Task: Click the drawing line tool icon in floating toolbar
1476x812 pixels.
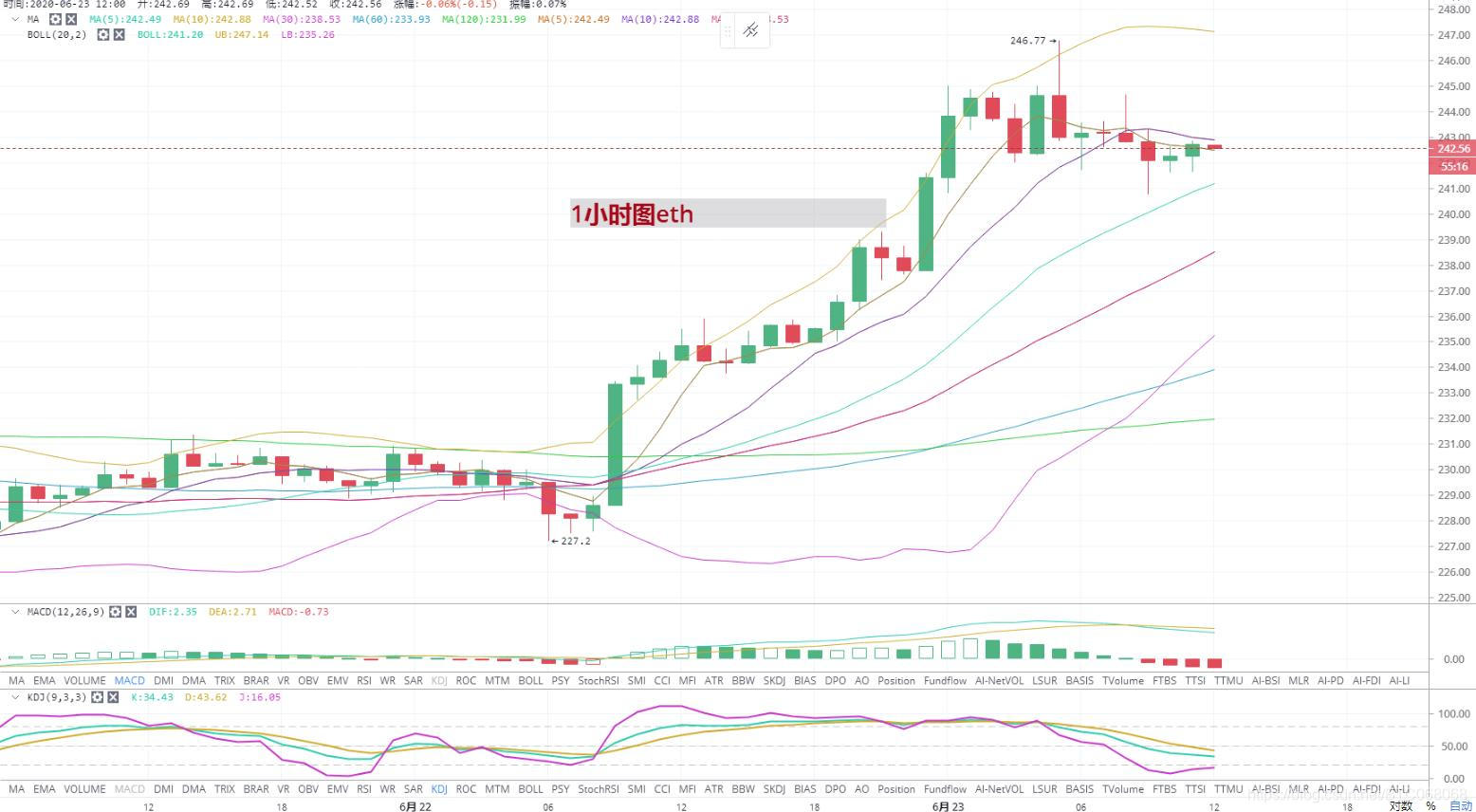Action: [x=750, y=30]
